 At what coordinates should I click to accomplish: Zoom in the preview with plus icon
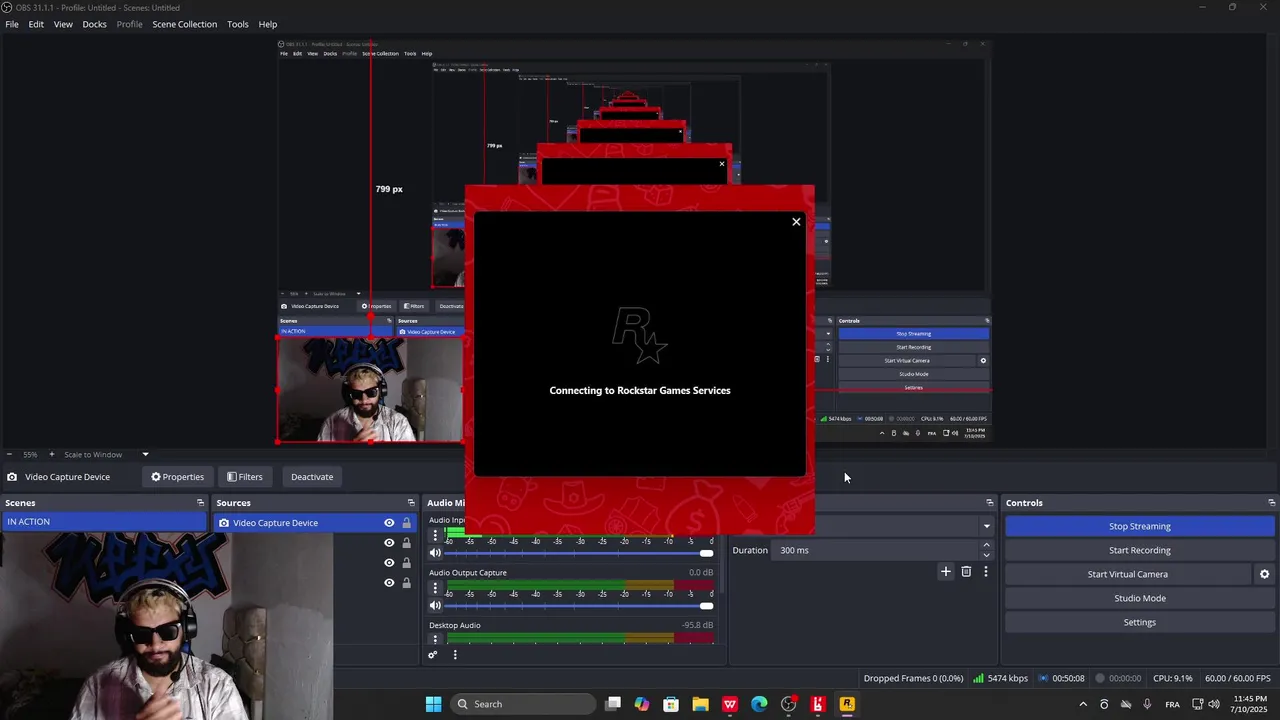point(52,454)
